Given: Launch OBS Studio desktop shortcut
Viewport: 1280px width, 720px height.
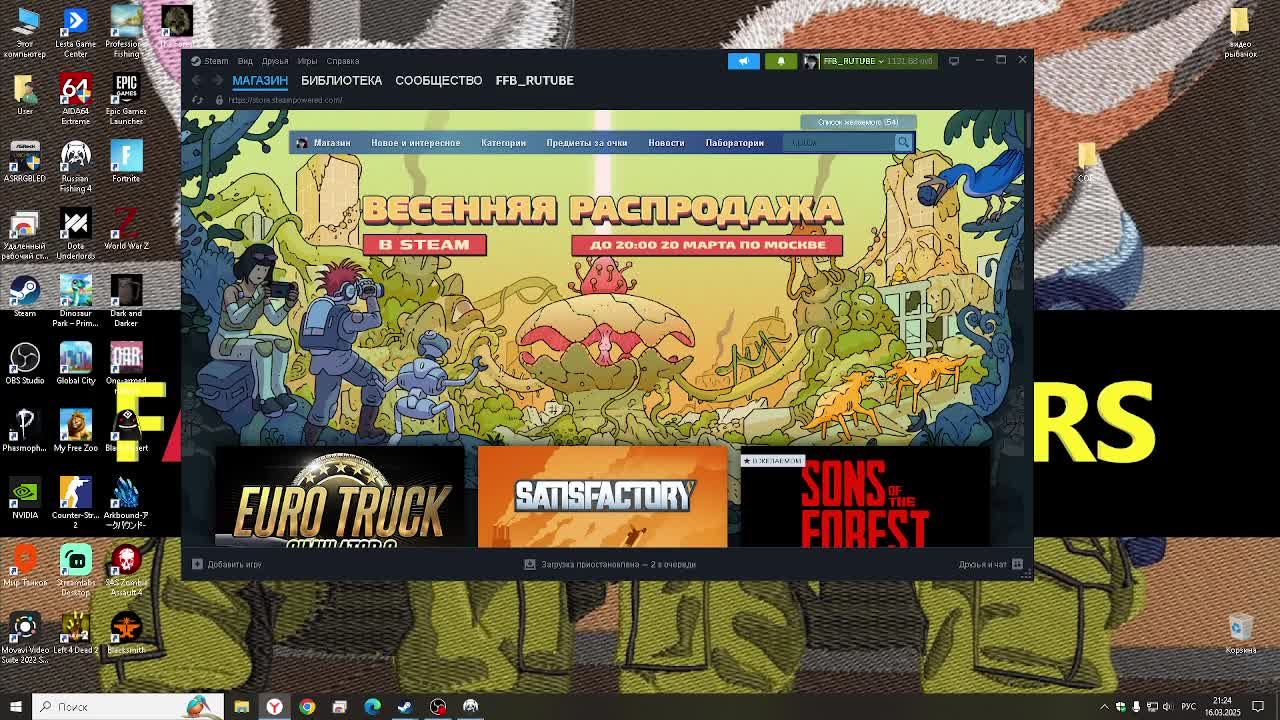Looking at the screenshot, I should point(25,364).
